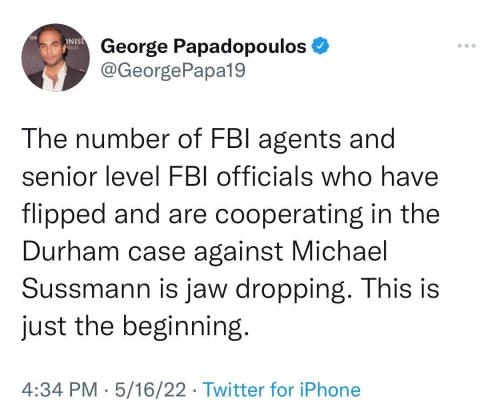
Task: Open the @GeorgePapa19 handle link
Action: pyautogui.click(x=173, y=70)
